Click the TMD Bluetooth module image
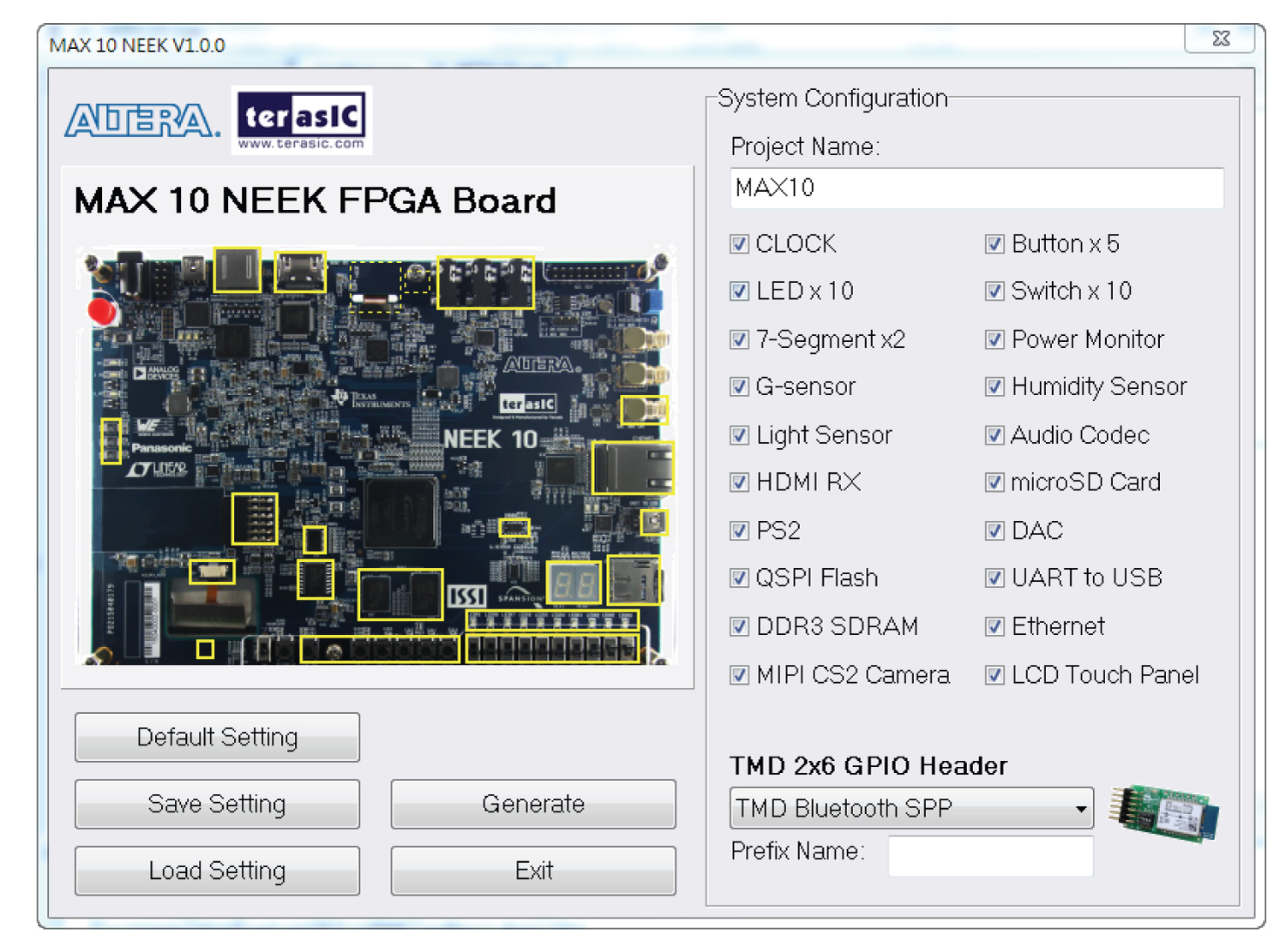1286x952 pixels. click(x=1164, y=812)
